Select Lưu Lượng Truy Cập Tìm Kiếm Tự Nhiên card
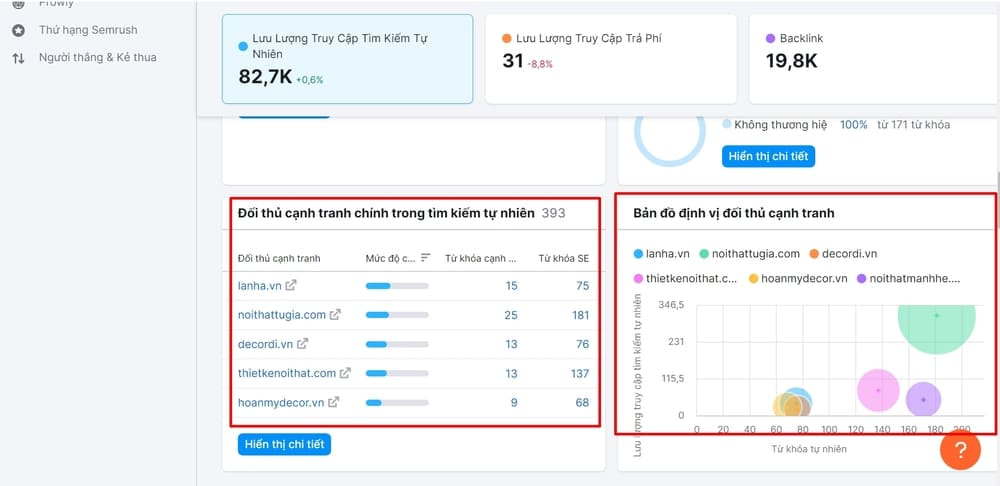Image resolution: width=1000 pixels, height=486 pixels. (348, 59)
